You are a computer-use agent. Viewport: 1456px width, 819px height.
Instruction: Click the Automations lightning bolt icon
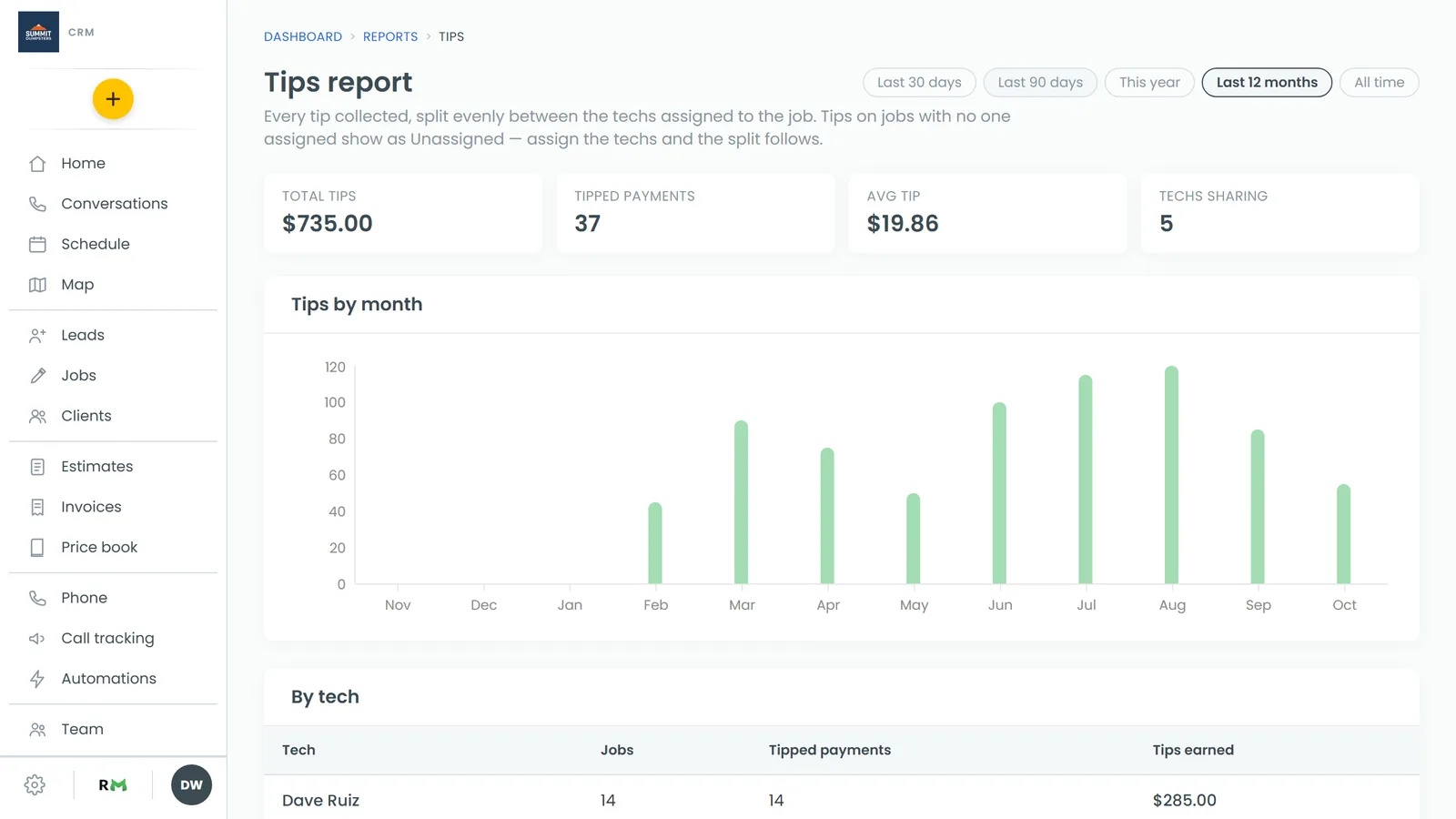(x=37, y=679)
